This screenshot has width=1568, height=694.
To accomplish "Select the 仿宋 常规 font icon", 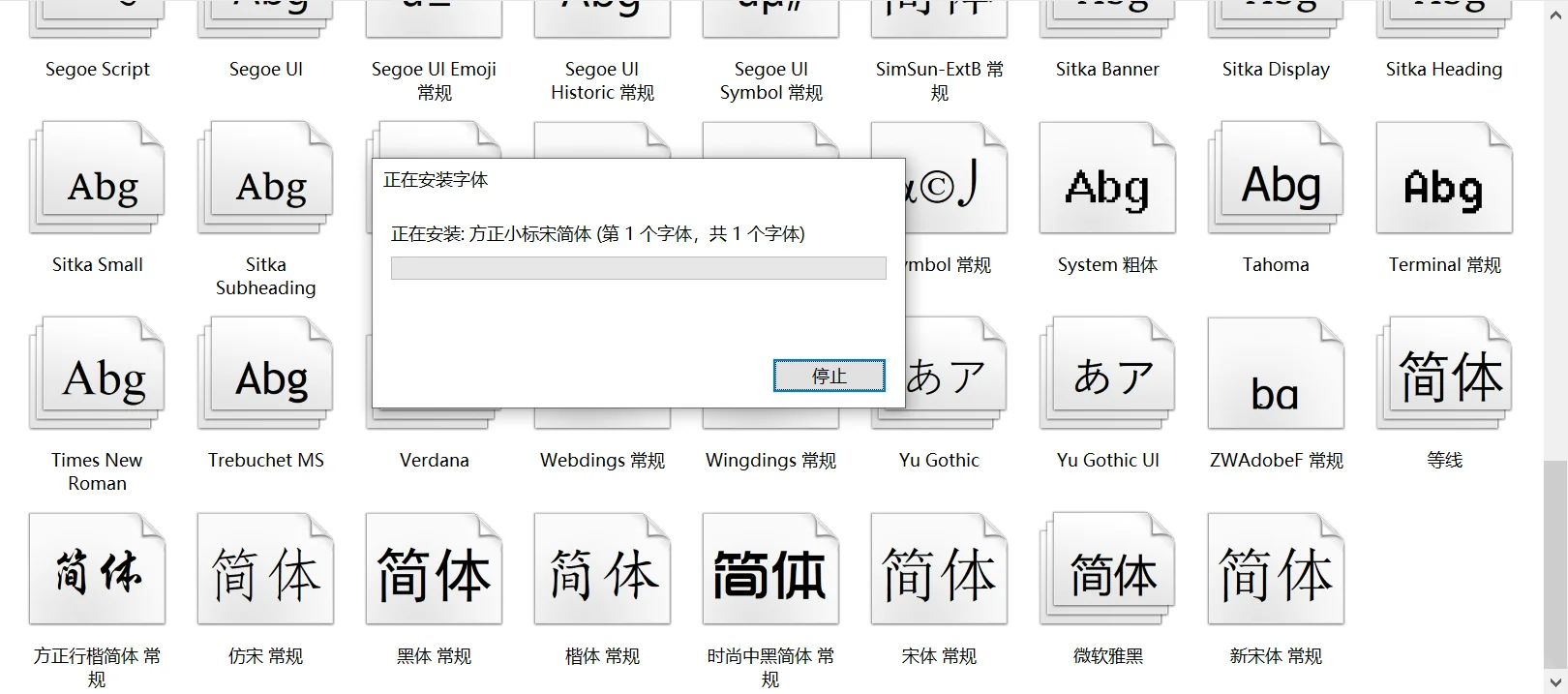I will click(265, 569).
